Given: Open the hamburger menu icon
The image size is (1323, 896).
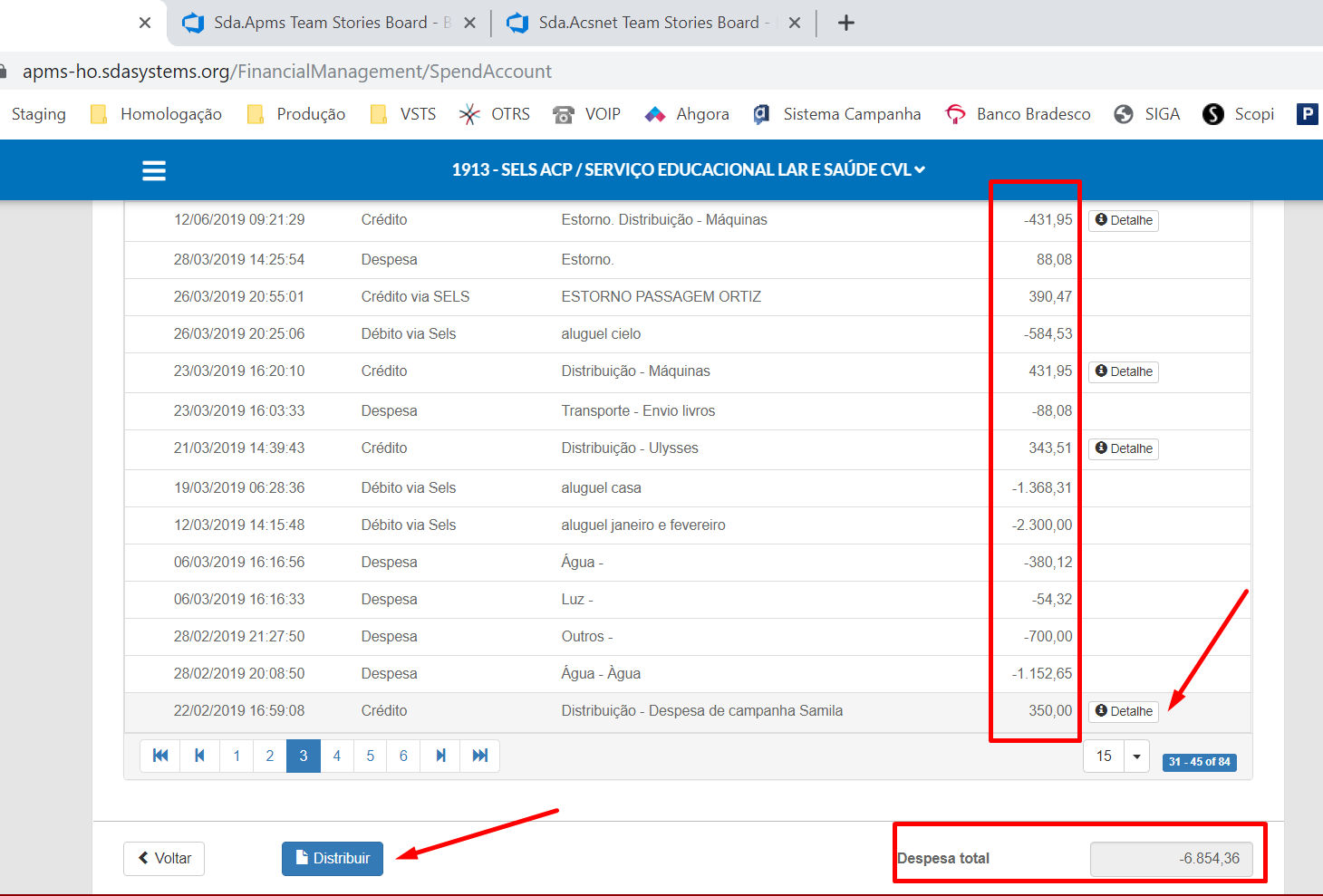Looking at the screenshot, I should (154, 170).
